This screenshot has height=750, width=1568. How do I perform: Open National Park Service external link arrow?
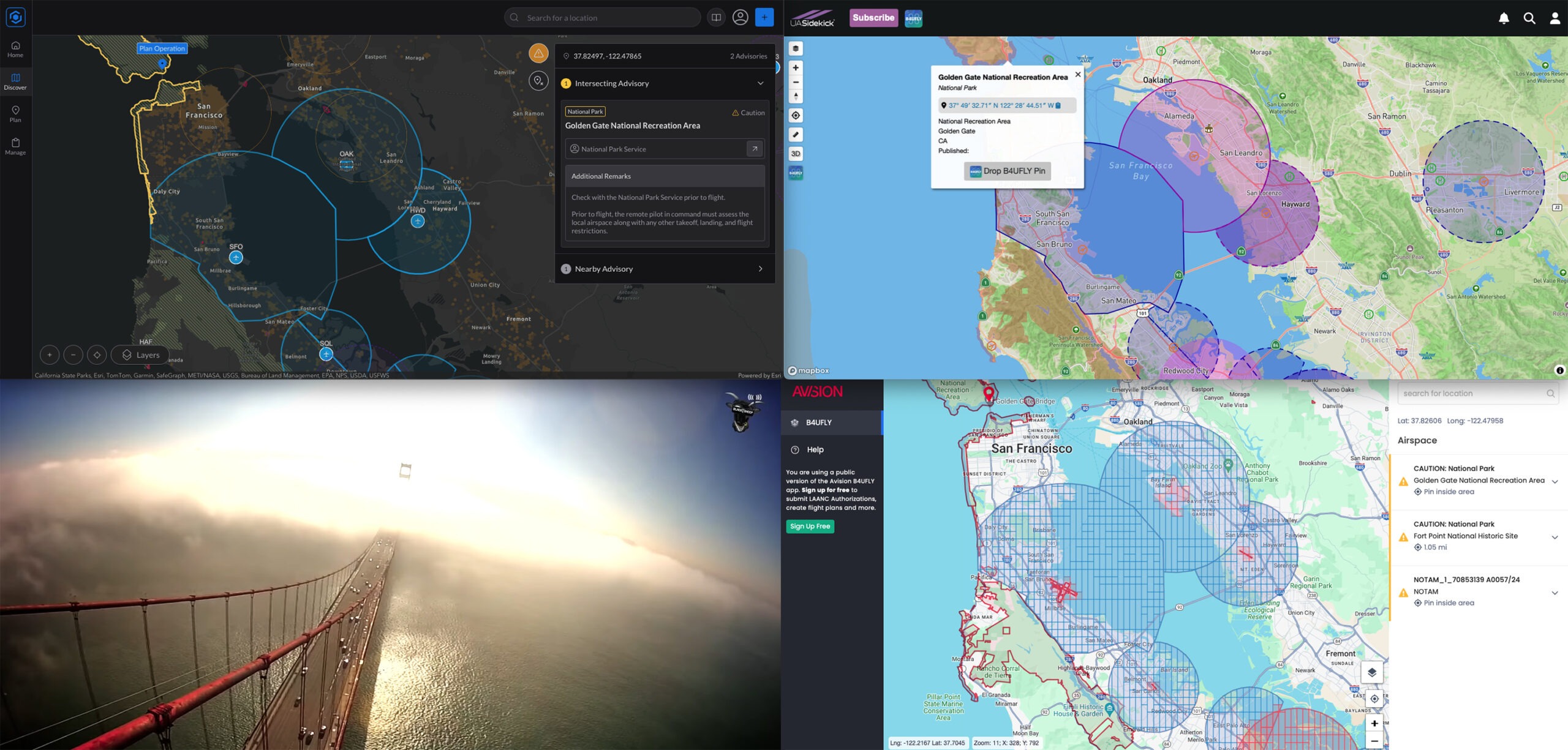pos(755,149)
